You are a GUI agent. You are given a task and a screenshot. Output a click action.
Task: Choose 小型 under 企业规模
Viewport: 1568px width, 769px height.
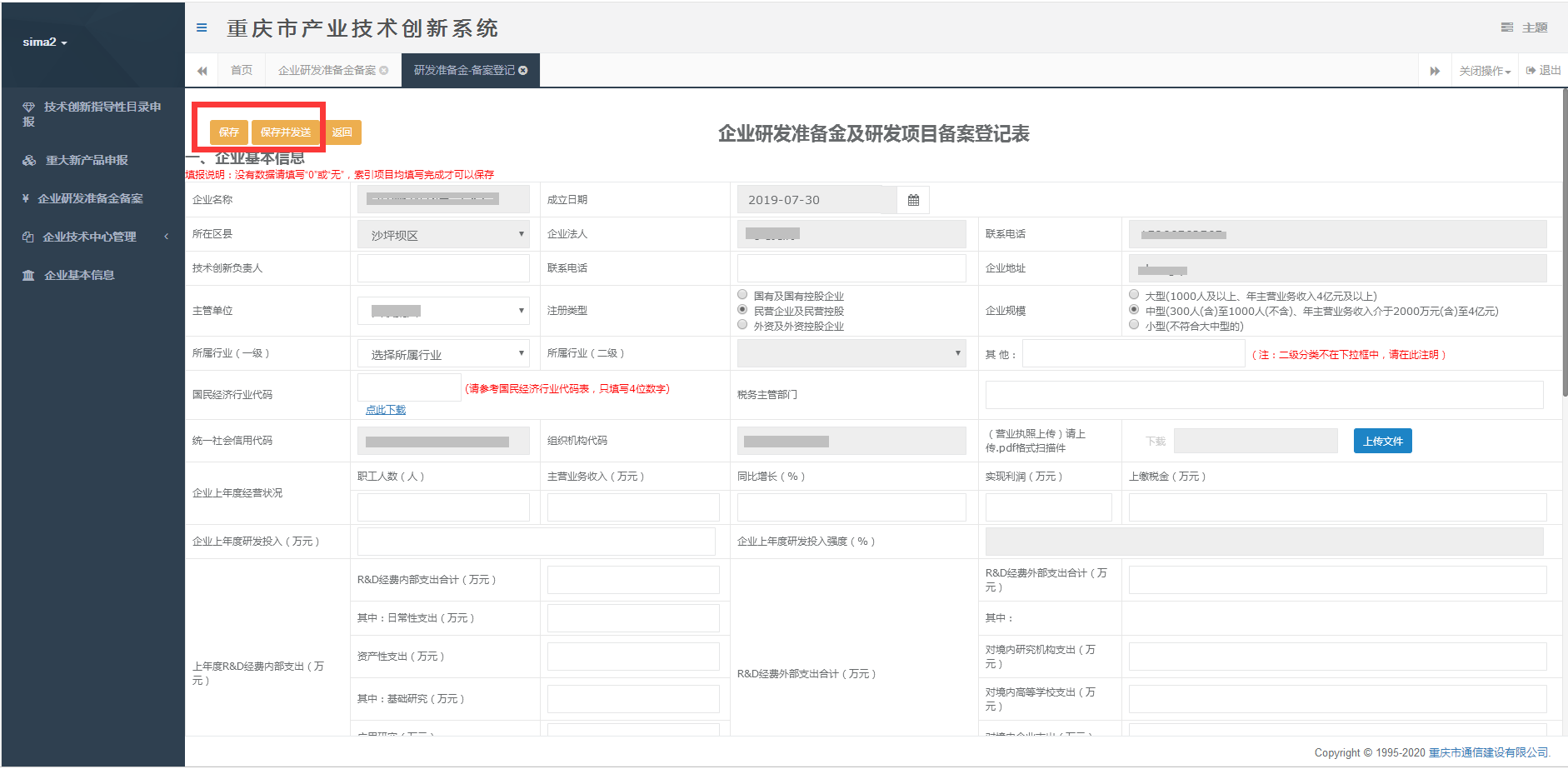point(1133,325)
